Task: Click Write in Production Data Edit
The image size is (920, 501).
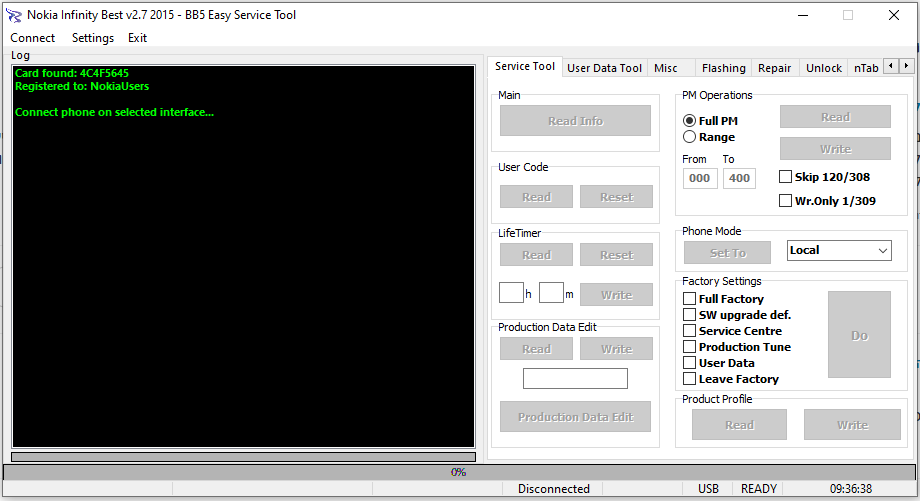Action: tap(616, 349)
